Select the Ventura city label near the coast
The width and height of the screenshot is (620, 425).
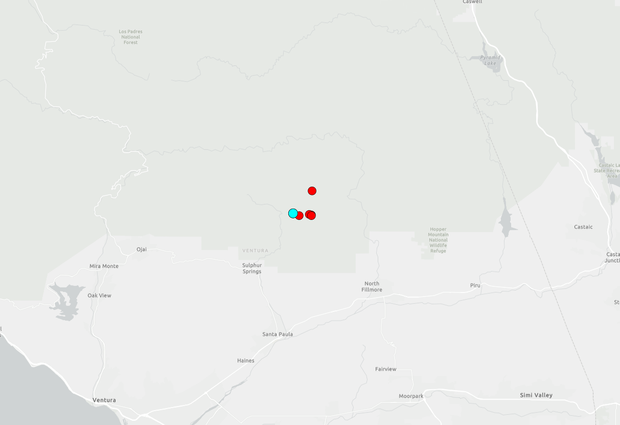click(x=104, y=400)
